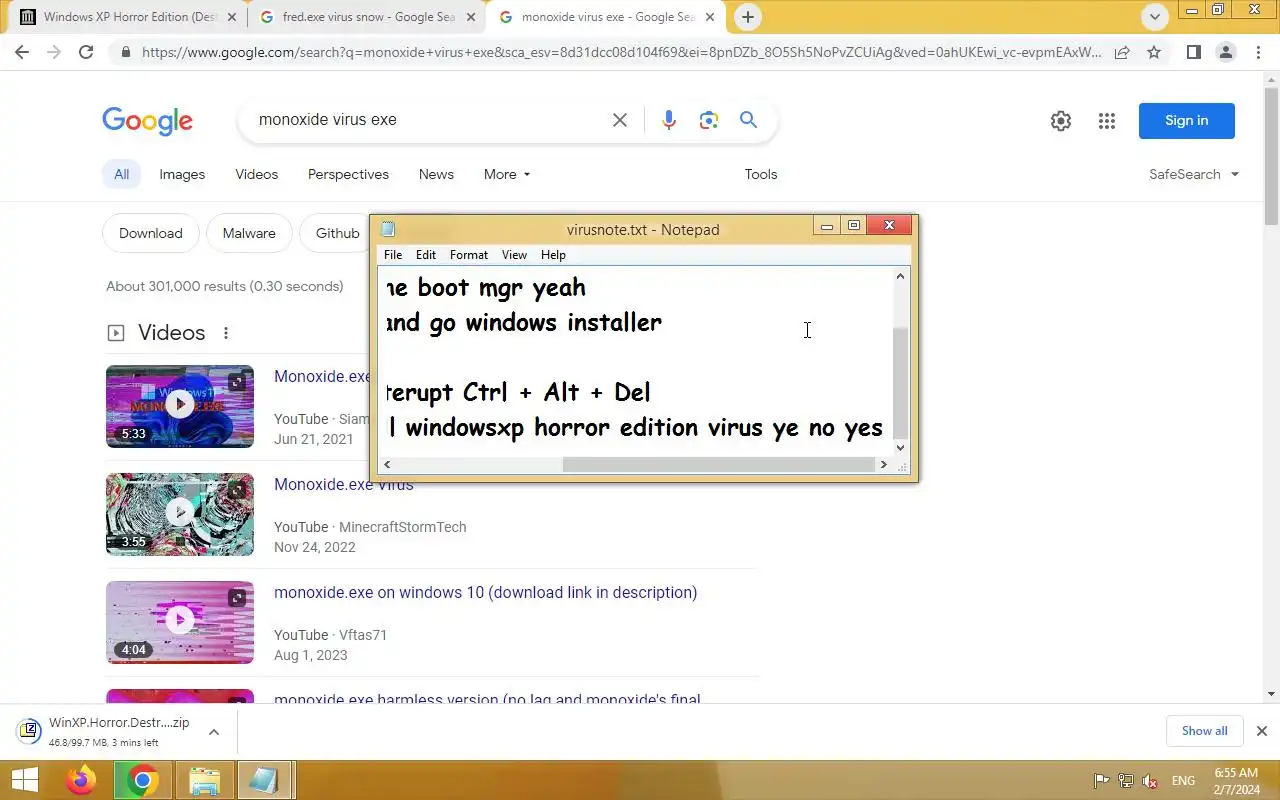
Task: Open Notepad File menu
Action: (393, 255)
